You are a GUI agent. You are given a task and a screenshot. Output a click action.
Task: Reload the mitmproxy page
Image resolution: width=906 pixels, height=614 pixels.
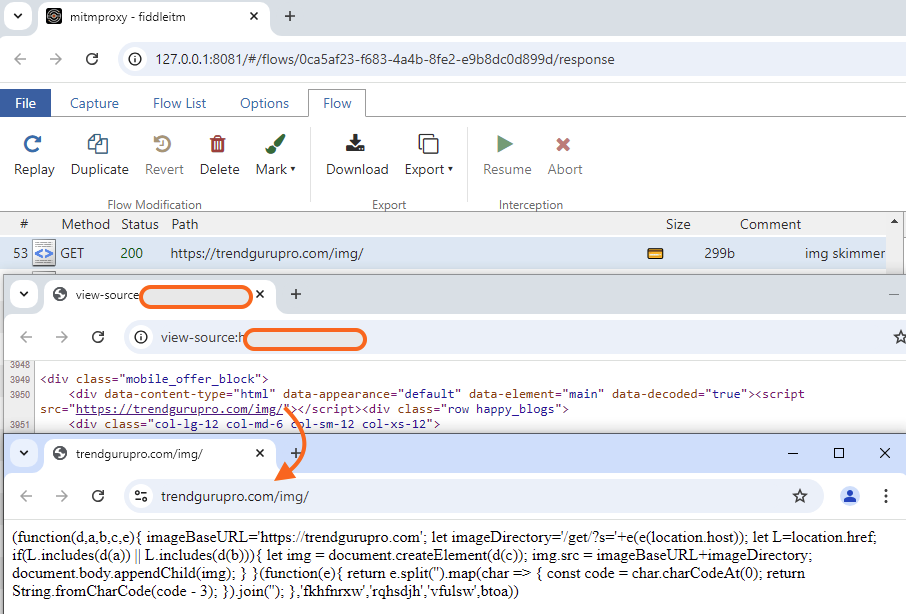coord(92,59)
